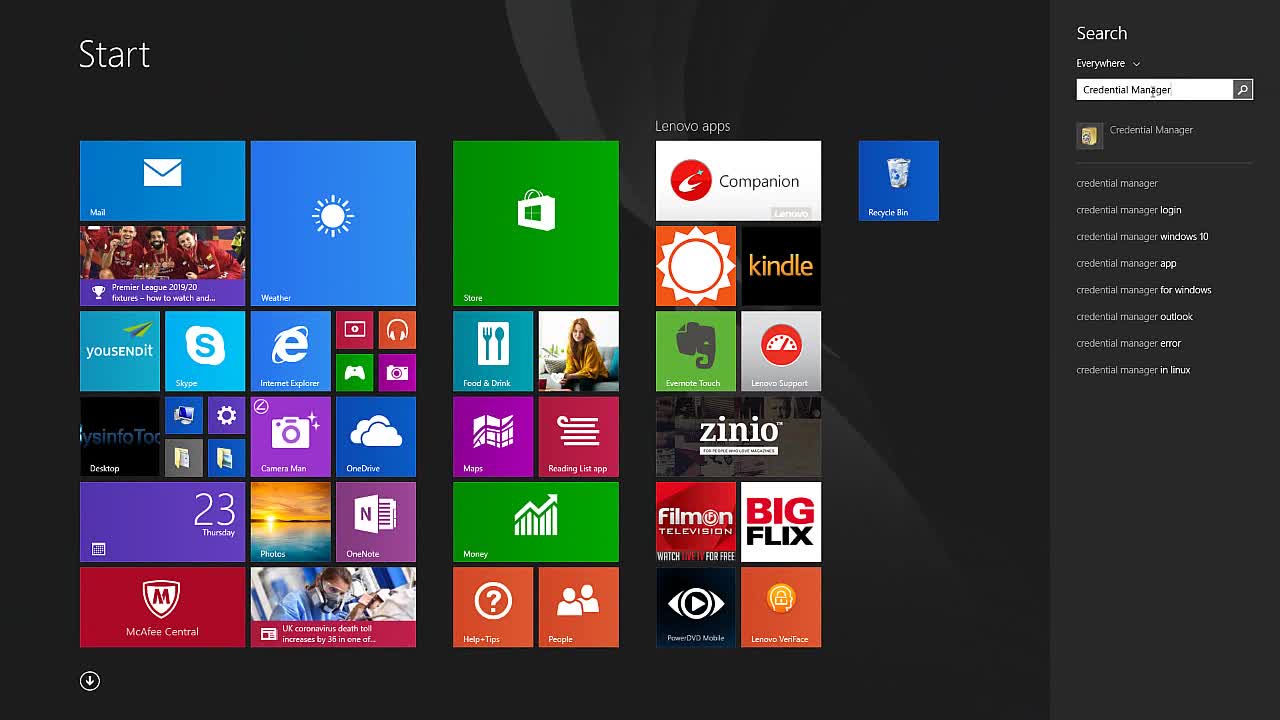Click the magnifier search button

(x=1243, y=90)
